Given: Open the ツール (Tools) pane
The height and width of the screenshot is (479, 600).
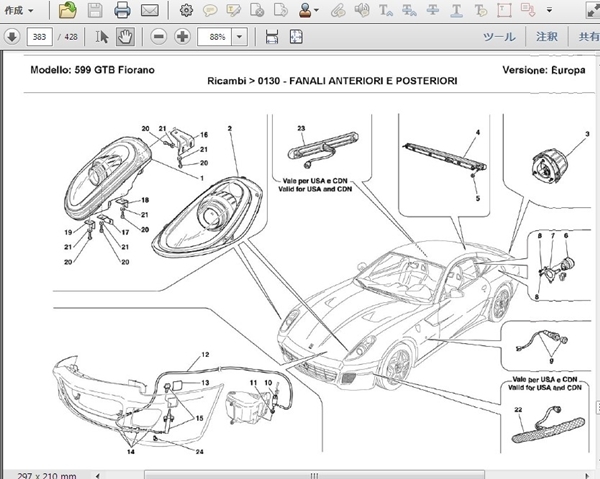Looking at the screenshot, I should tap(499, 37).
